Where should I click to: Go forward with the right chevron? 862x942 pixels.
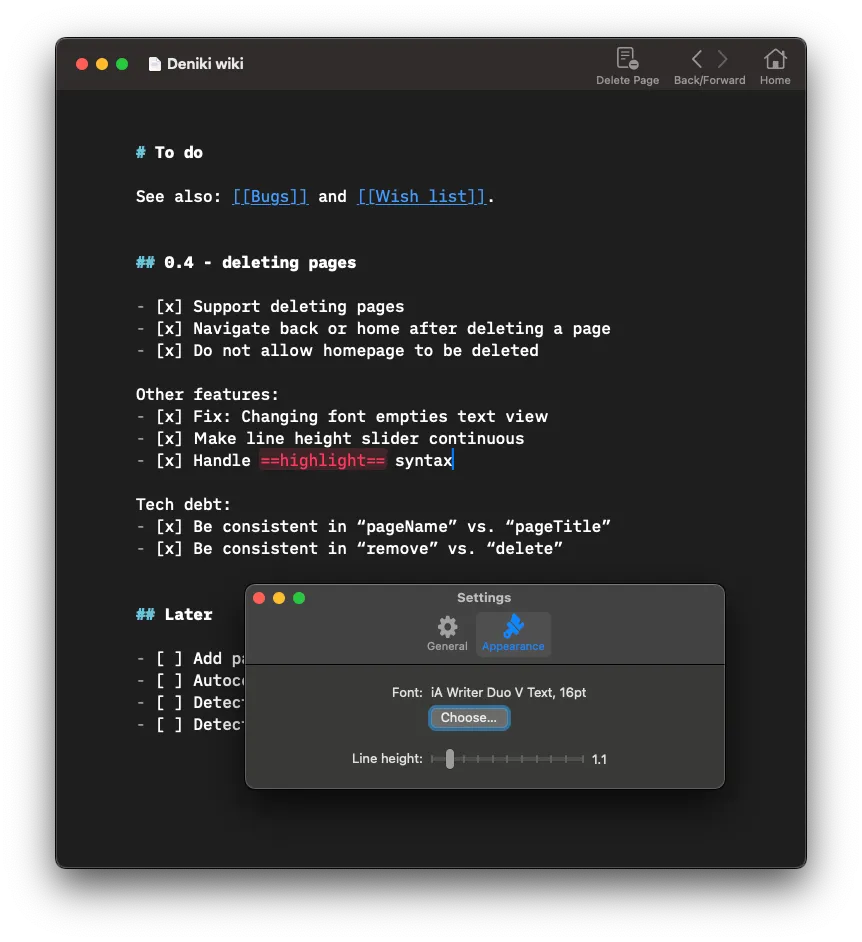click(722, 59)
